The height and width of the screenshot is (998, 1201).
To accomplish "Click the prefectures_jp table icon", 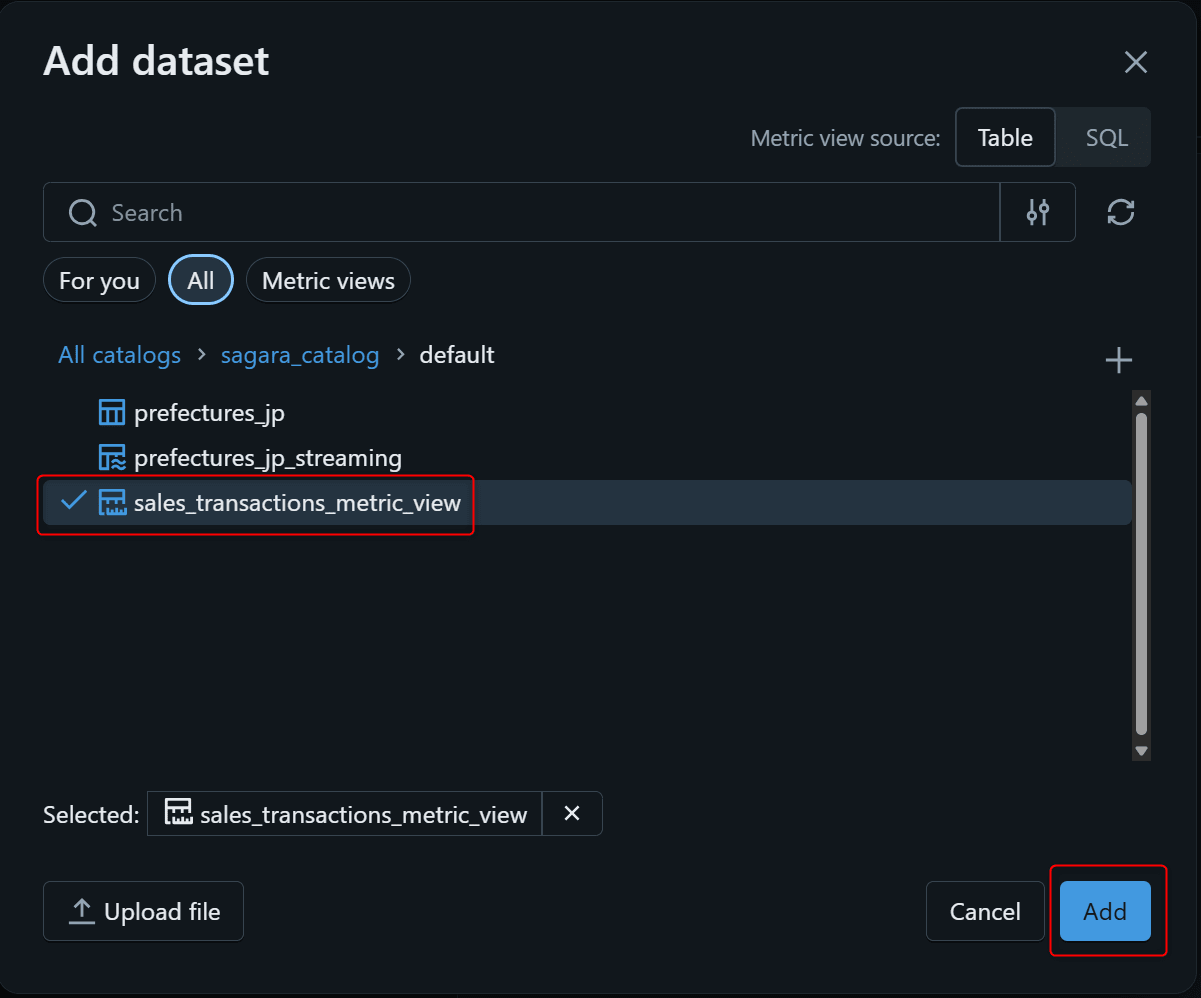I will [112, 413].
